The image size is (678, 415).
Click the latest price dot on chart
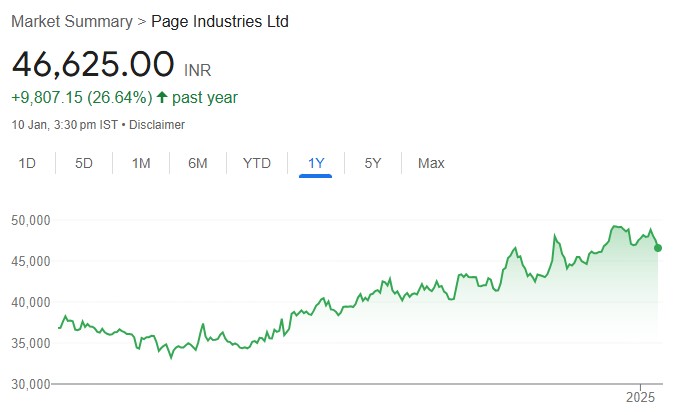657,248
